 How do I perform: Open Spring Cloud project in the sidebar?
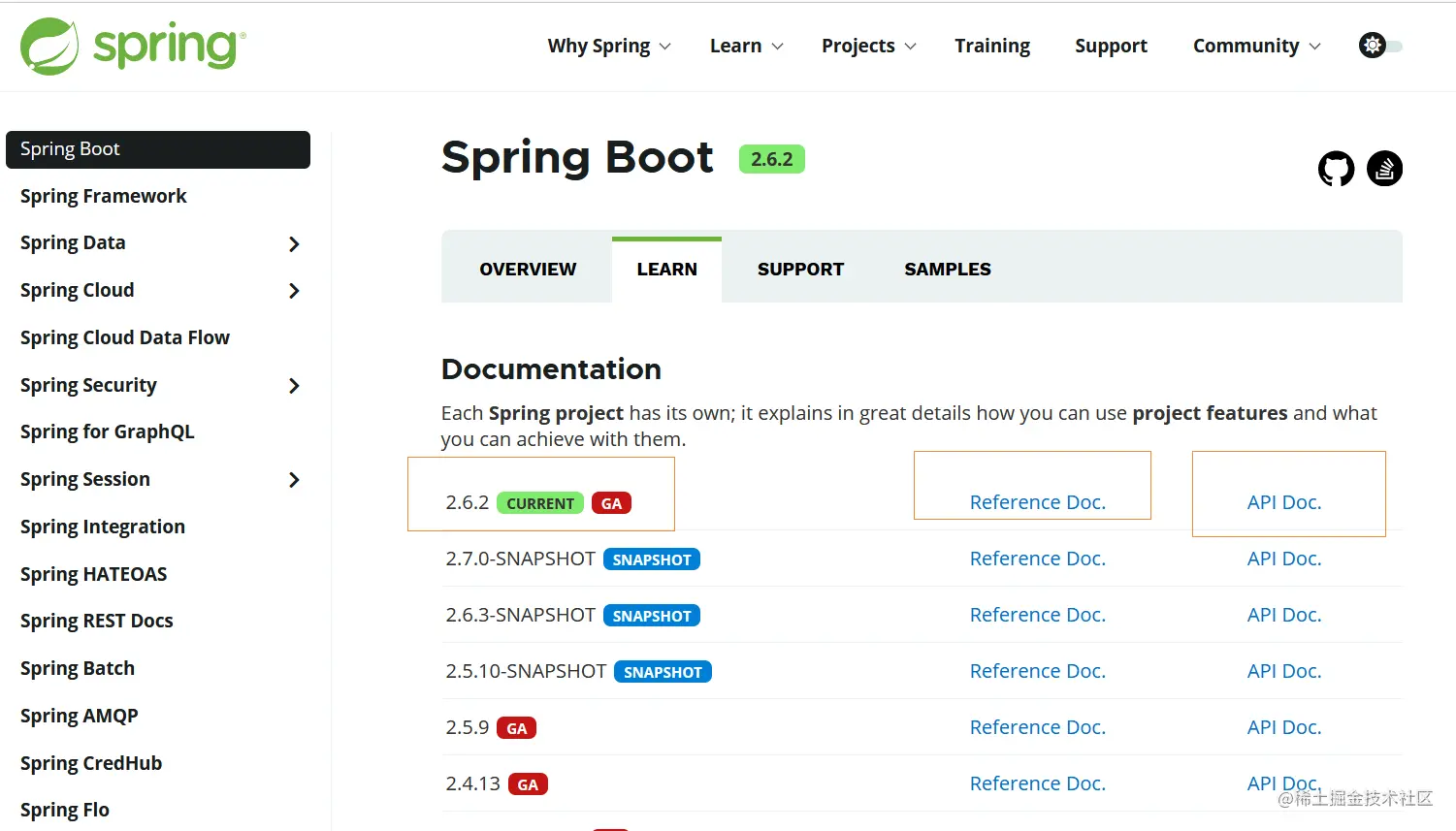[78, 291]
